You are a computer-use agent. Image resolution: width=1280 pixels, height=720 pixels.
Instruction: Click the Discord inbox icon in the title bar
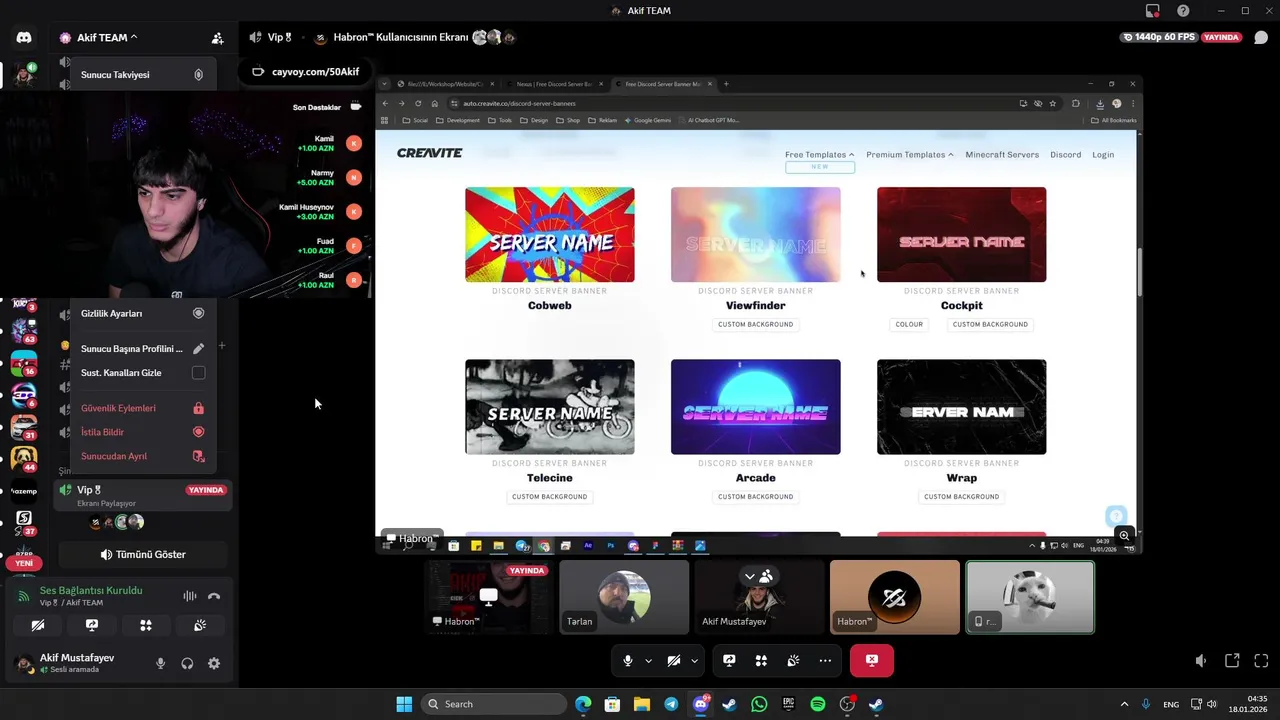tap(1153, 11)
